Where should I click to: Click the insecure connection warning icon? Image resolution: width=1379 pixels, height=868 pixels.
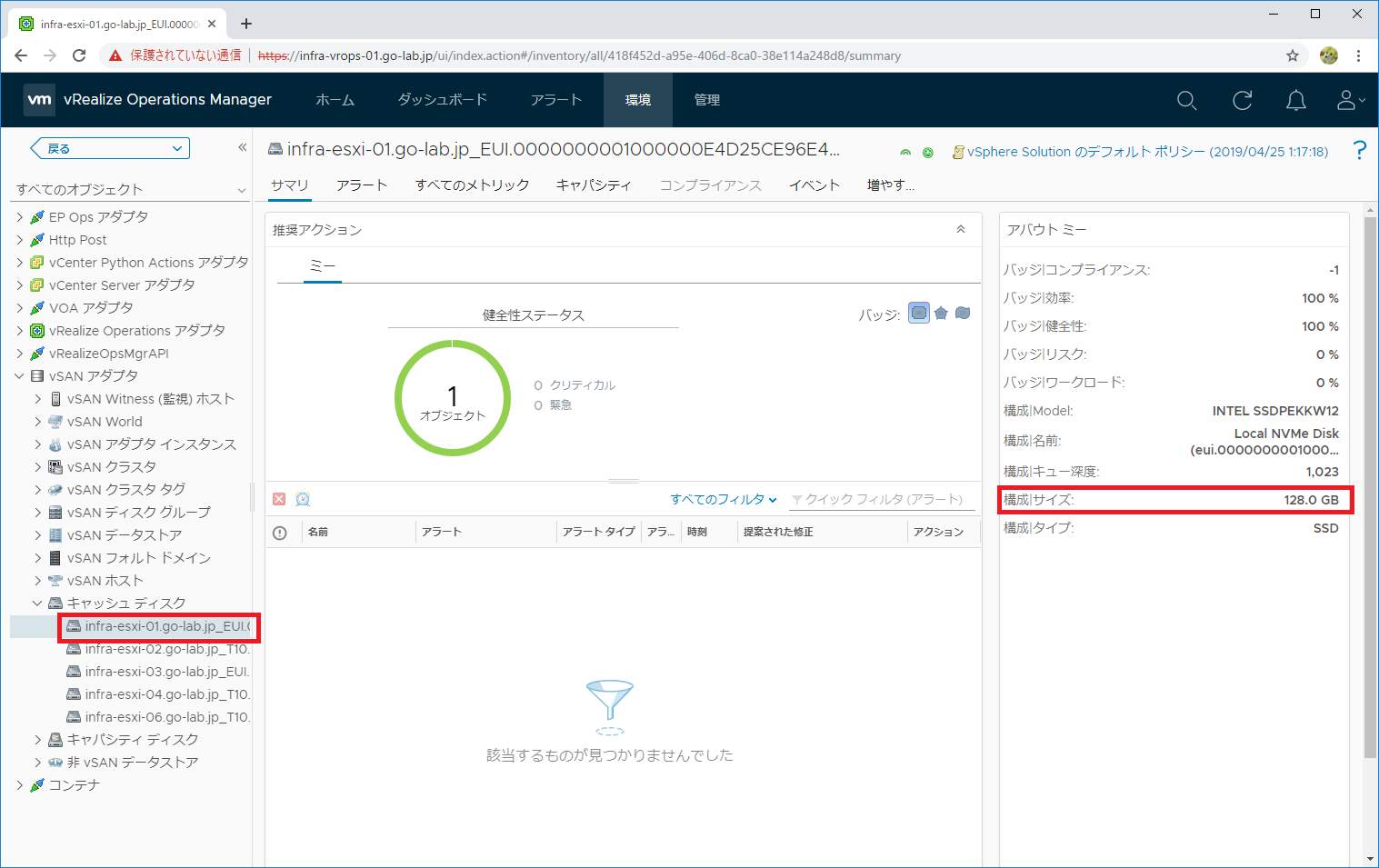(115, 55)
